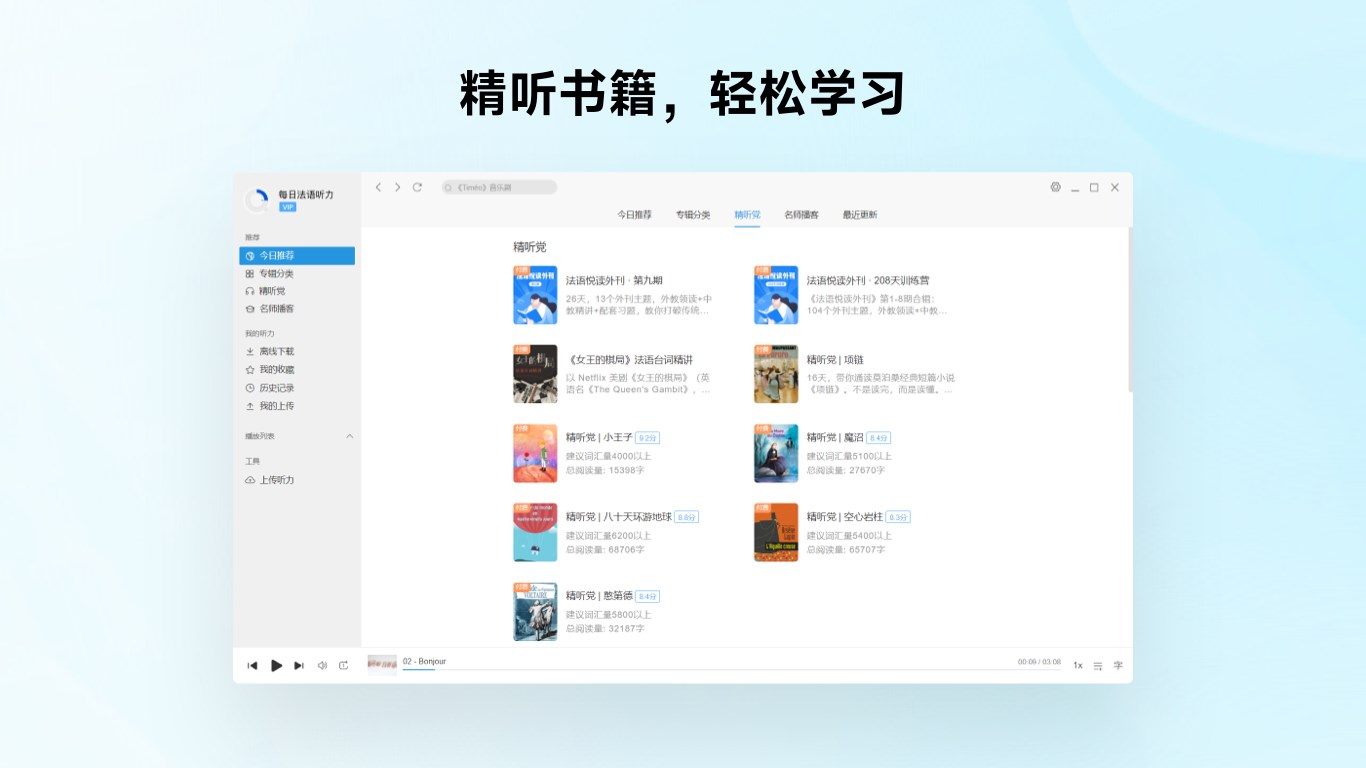This screenshot has width=1366, height=768.
Task: Change the 1x playback speed
Action: 1078,665
